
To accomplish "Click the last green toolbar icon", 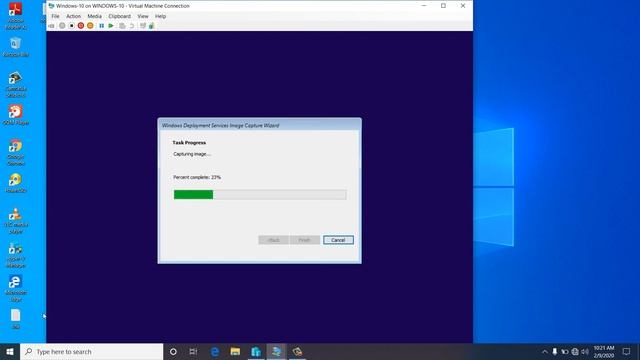I will (151, 26).
